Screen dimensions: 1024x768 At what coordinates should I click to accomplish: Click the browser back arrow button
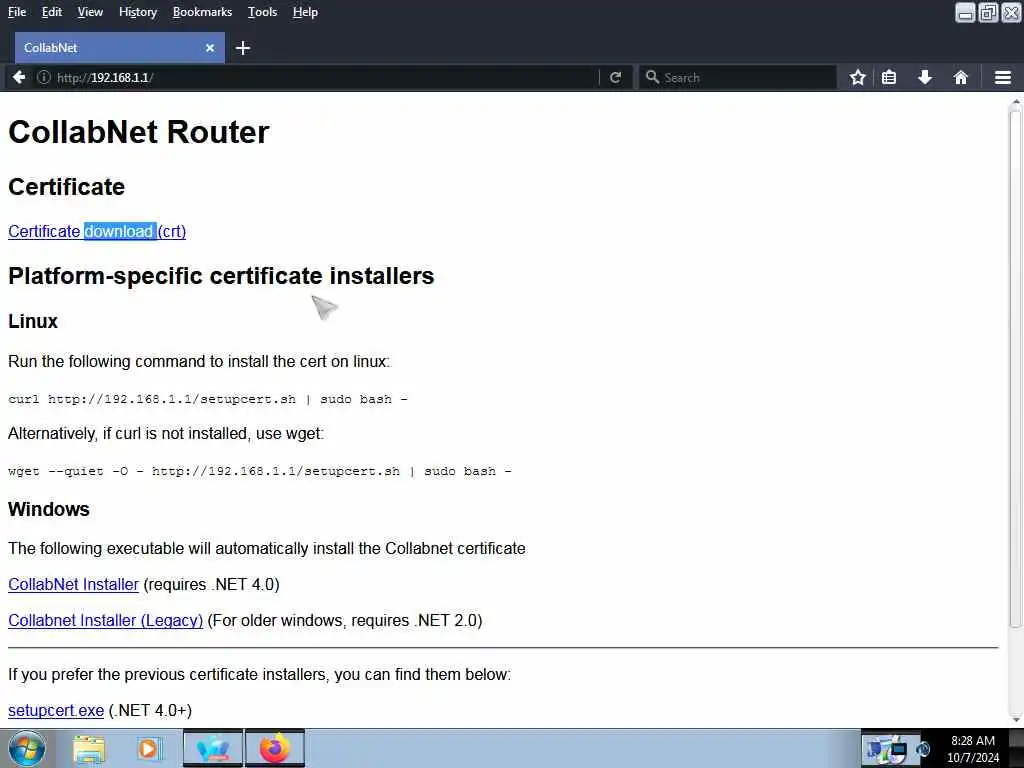click(19, 77)
